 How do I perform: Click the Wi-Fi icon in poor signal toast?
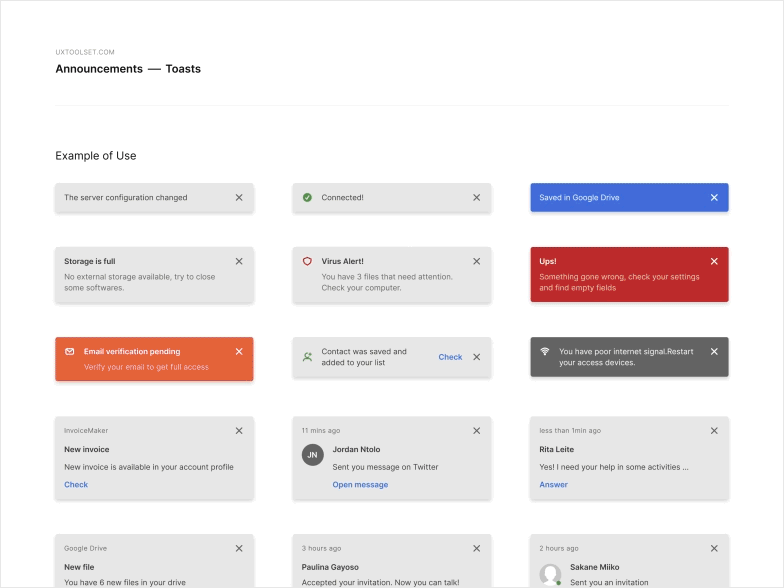point(545,352)
